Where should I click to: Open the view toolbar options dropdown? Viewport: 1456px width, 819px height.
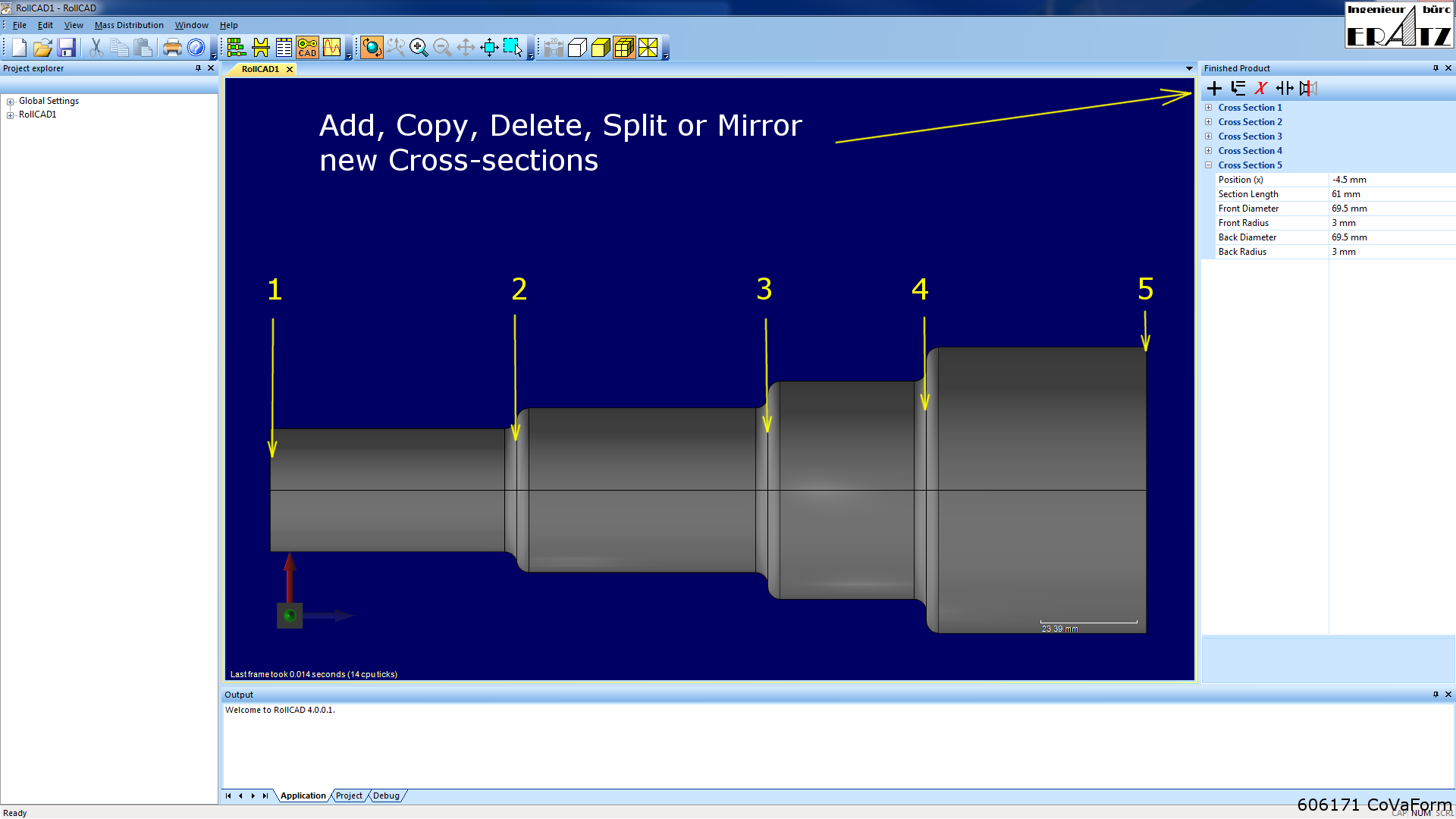point(666,56)
